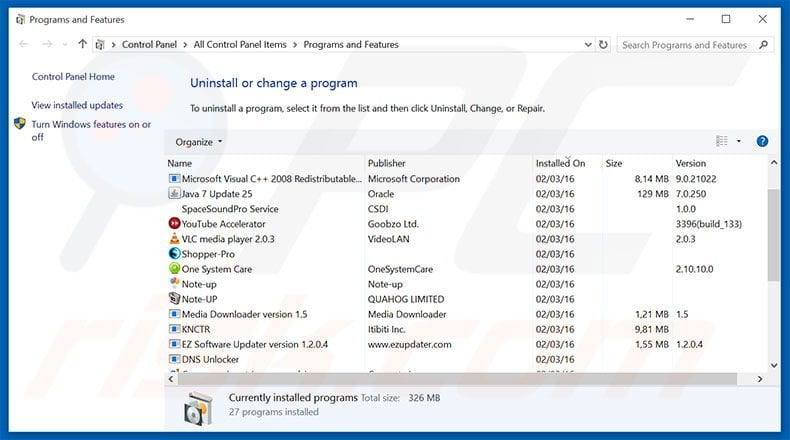Open All Control Panel Items breadcrumb

click(240, 44)
